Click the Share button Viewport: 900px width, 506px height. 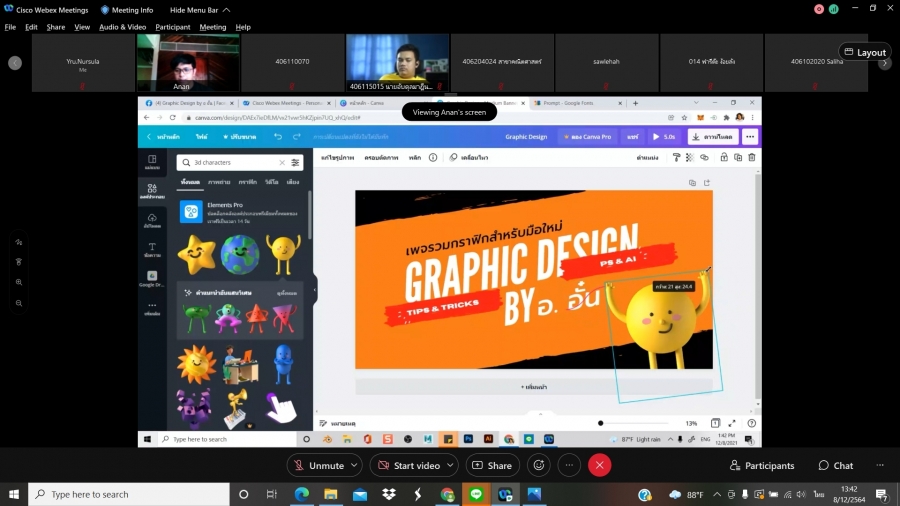pyautogui.click(x=491, y=465)
